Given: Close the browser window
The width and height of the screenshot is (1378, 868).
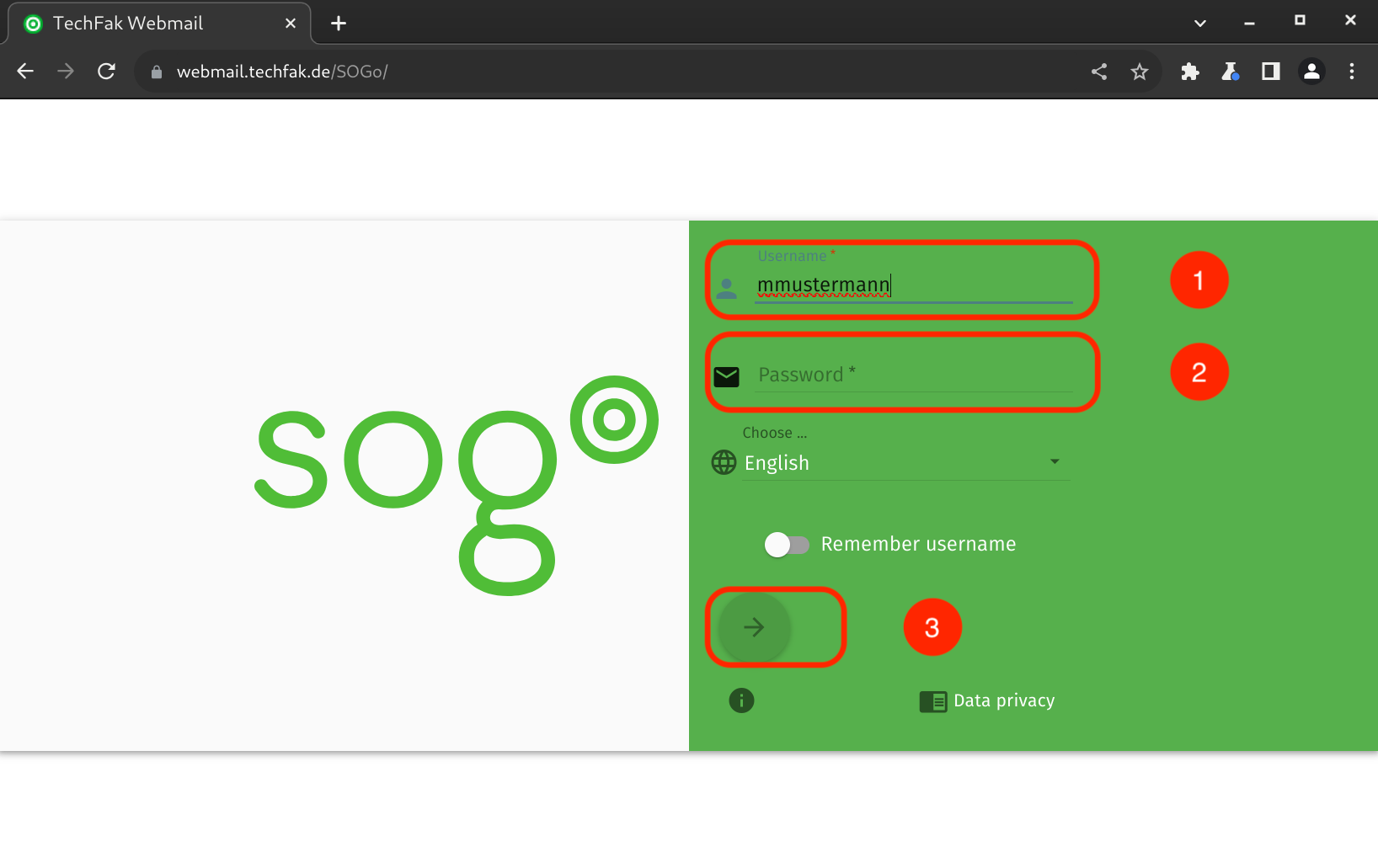Looking at the screenshot, I should pos(1351,20).
